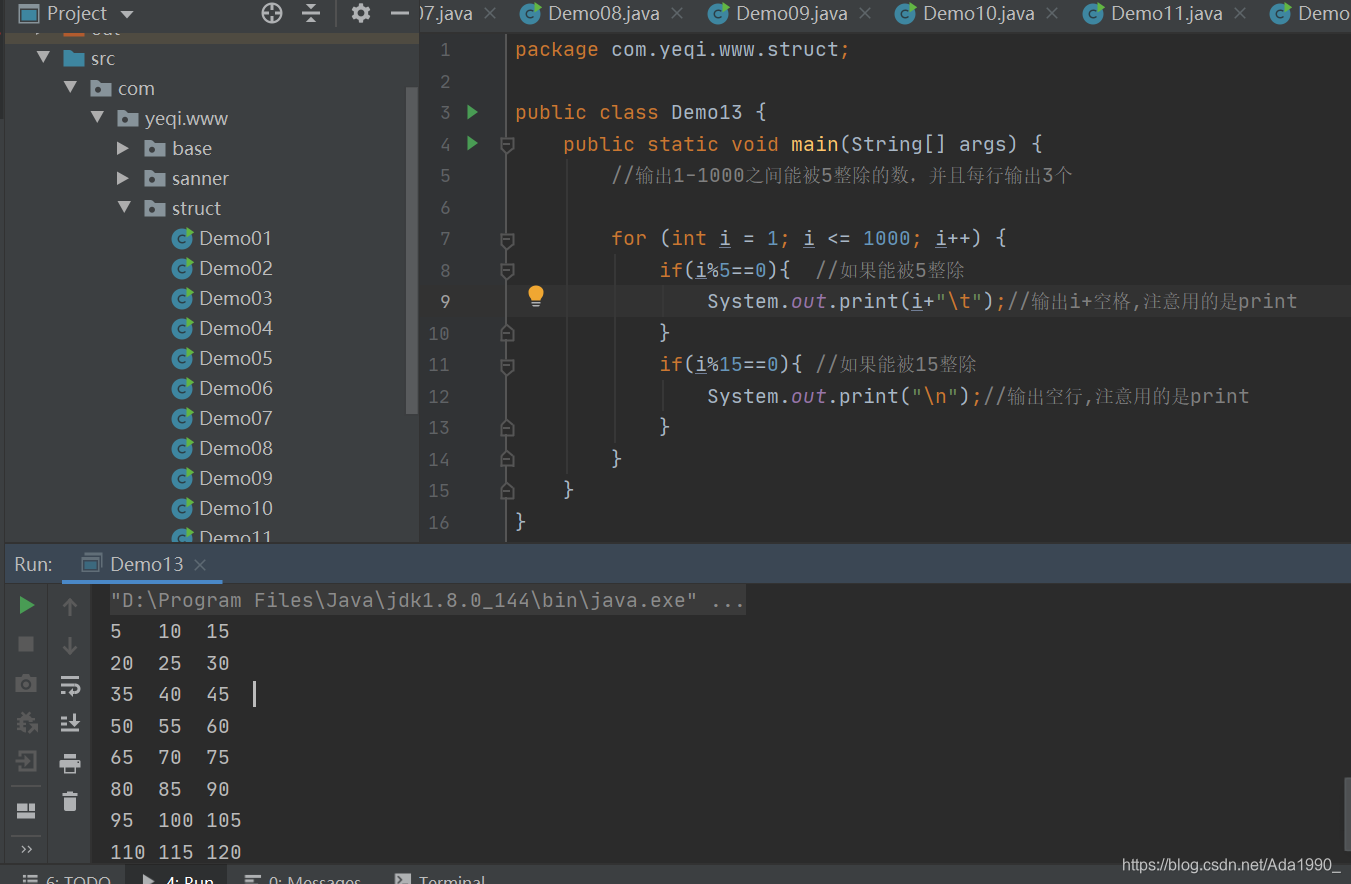
Task: Select Demo05 class in project tree
Action: [x=222, y=358]
